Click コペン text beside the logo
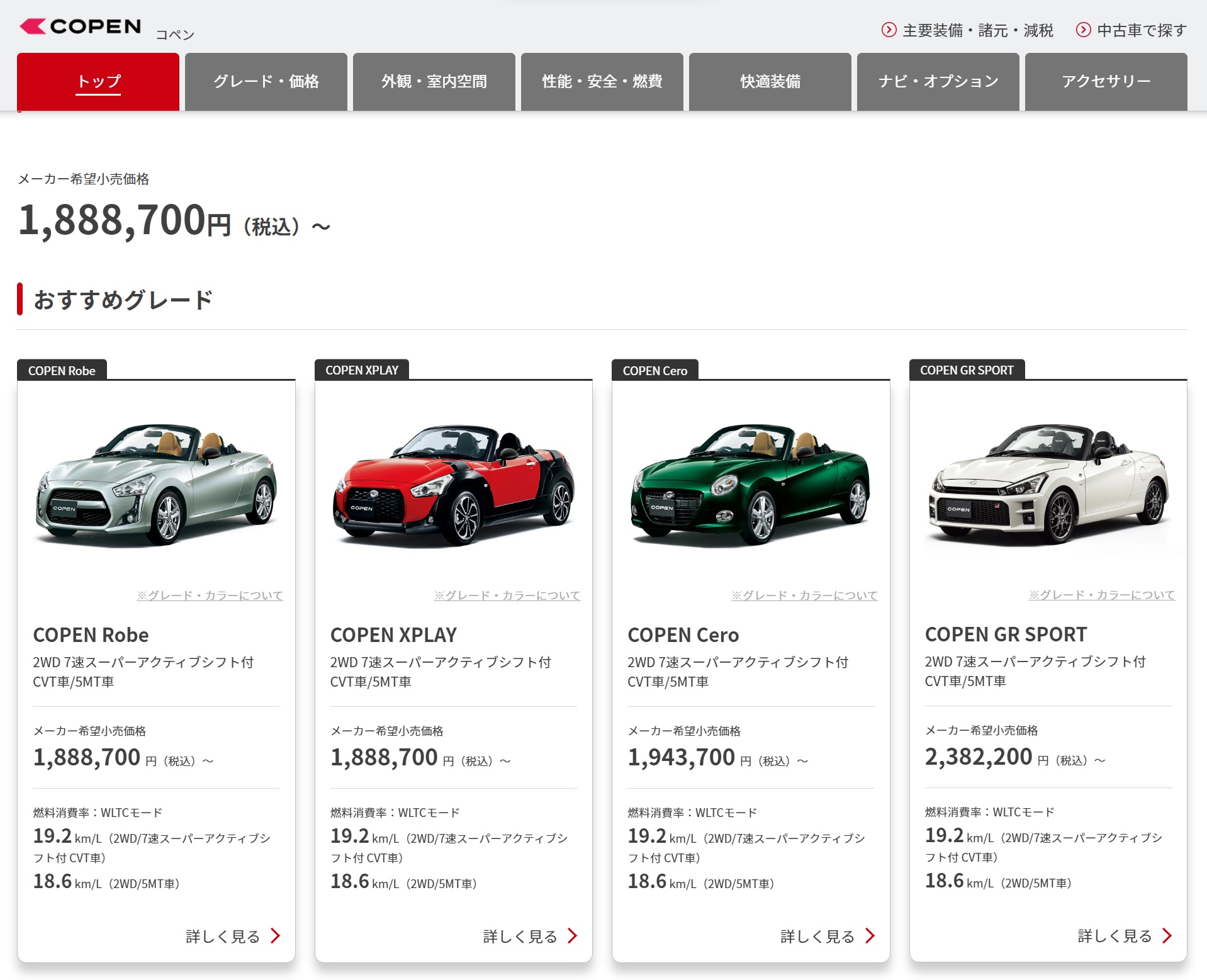Screen dimensions: 1207x980 175,35
